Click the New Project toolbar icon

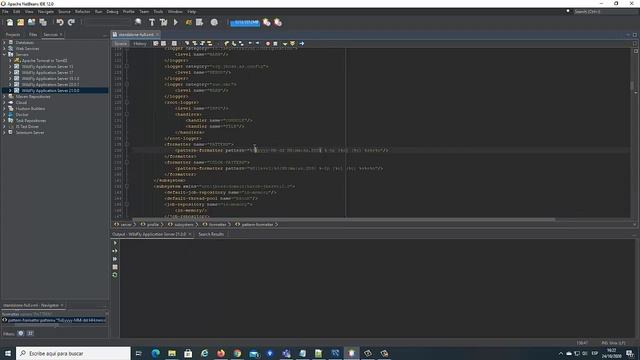click(x=20, y=22)
